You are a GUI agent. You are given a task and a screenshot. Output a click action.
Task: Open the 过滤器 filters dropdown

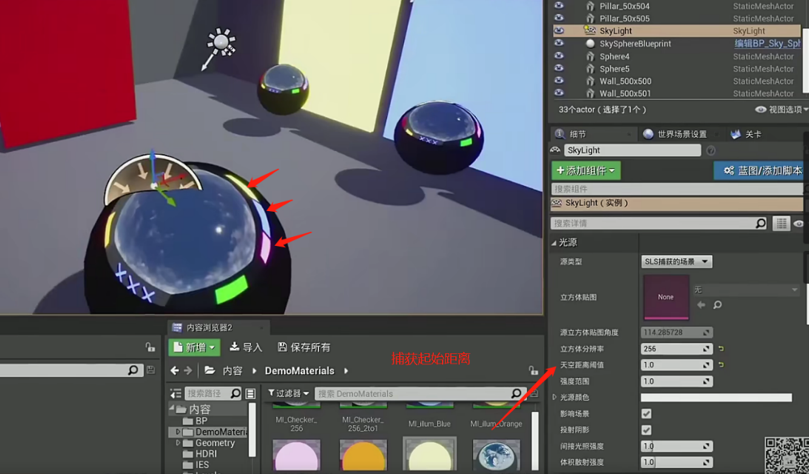tap(290, 394)
